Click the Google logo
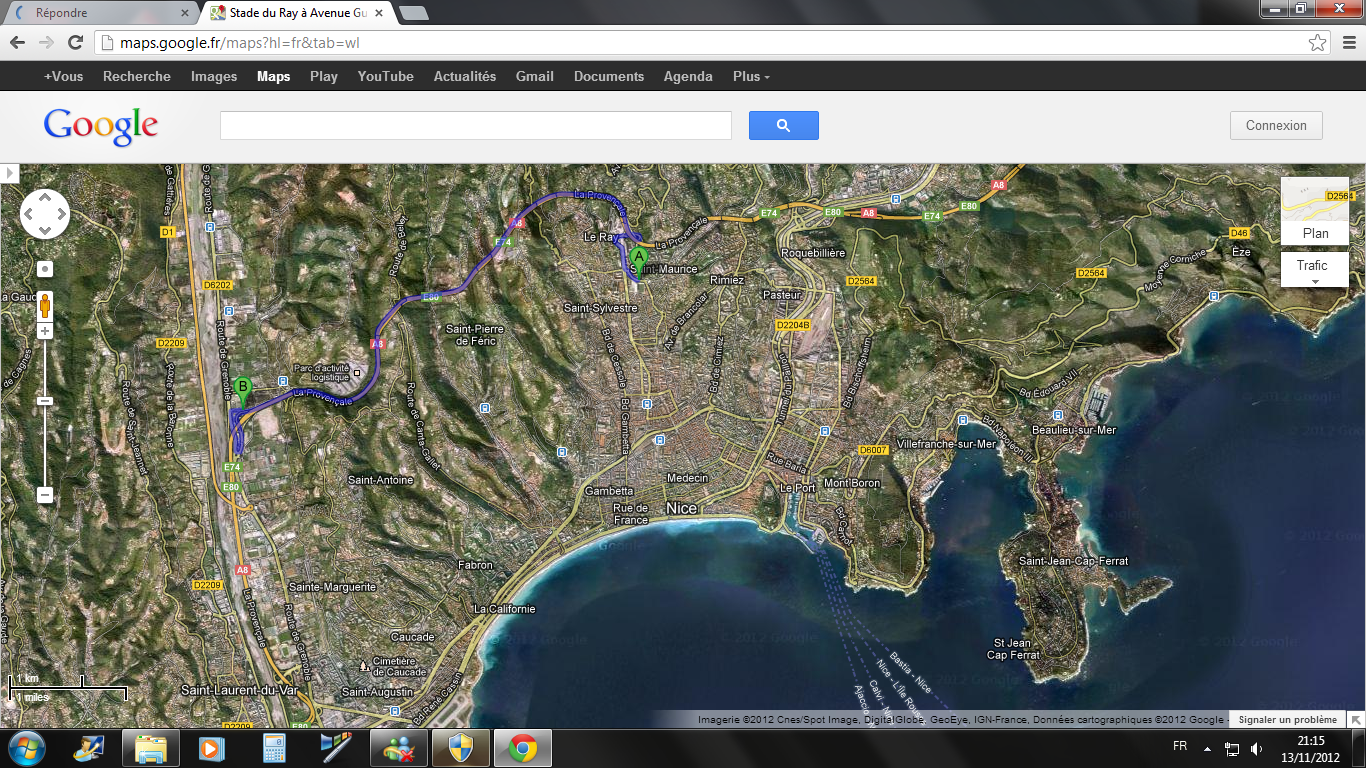1366x768 pixels. click(x=101, y=126)
